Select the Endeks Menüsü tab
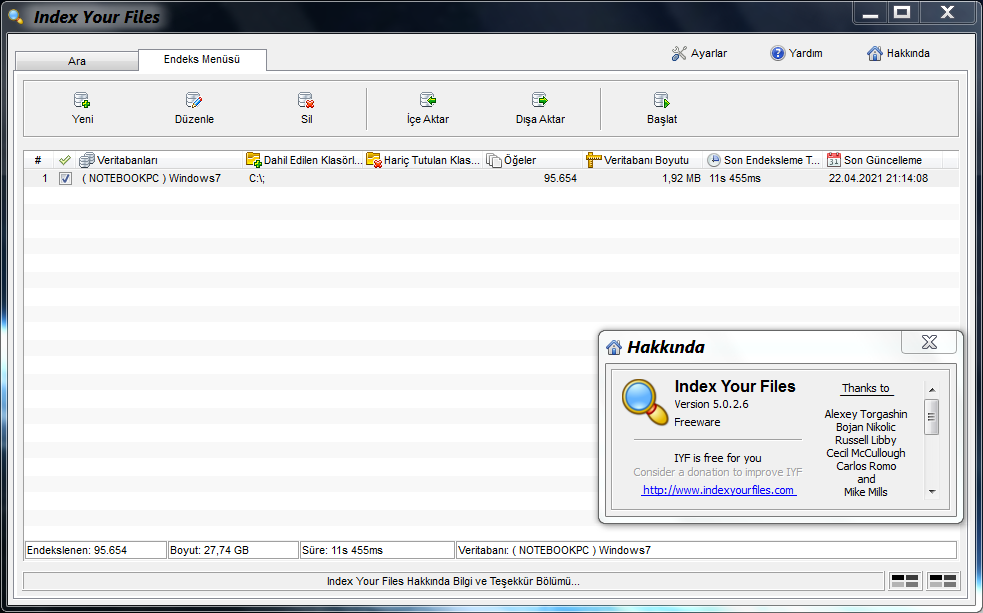Viewport: 983px width, 613px height. coord(202,60)
